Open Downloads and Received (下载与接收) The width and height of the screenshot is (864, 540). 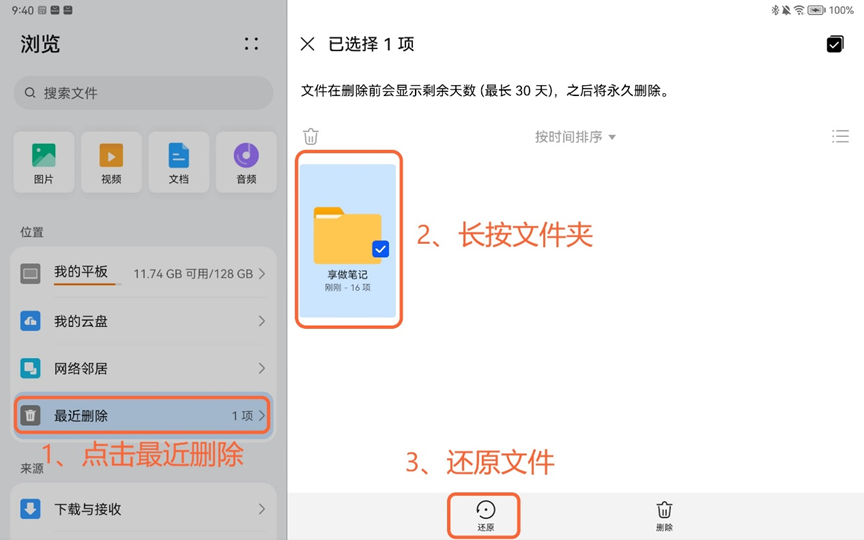[144, 509]
